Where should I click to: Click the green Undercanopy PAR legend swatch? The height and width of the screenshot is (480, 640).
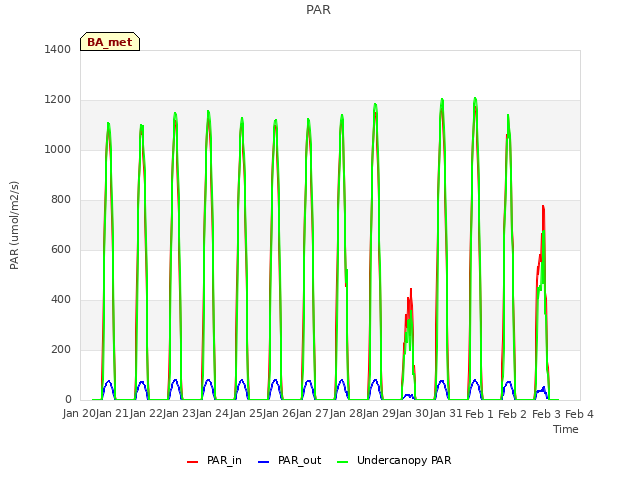tap(343, 462)
